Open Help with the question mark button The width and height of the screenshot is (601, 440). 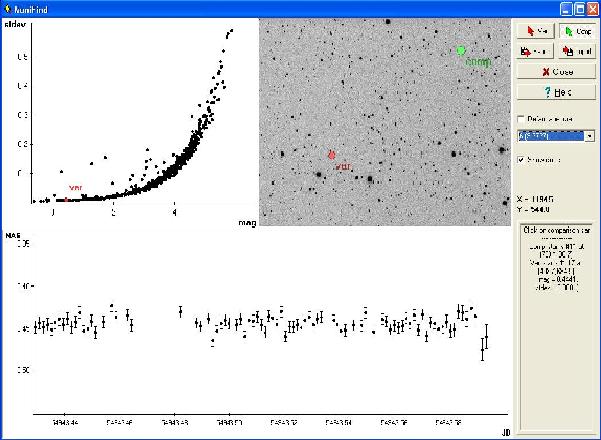pyautogui.click(x=556, y=92)
